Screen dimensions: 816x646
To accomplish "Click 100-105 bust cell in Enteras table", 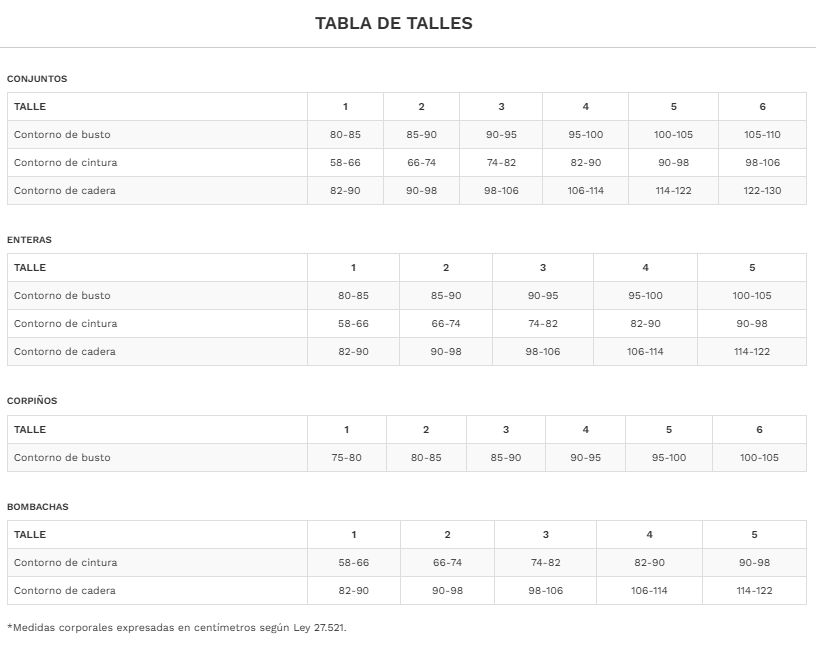I will click(752, 296).
